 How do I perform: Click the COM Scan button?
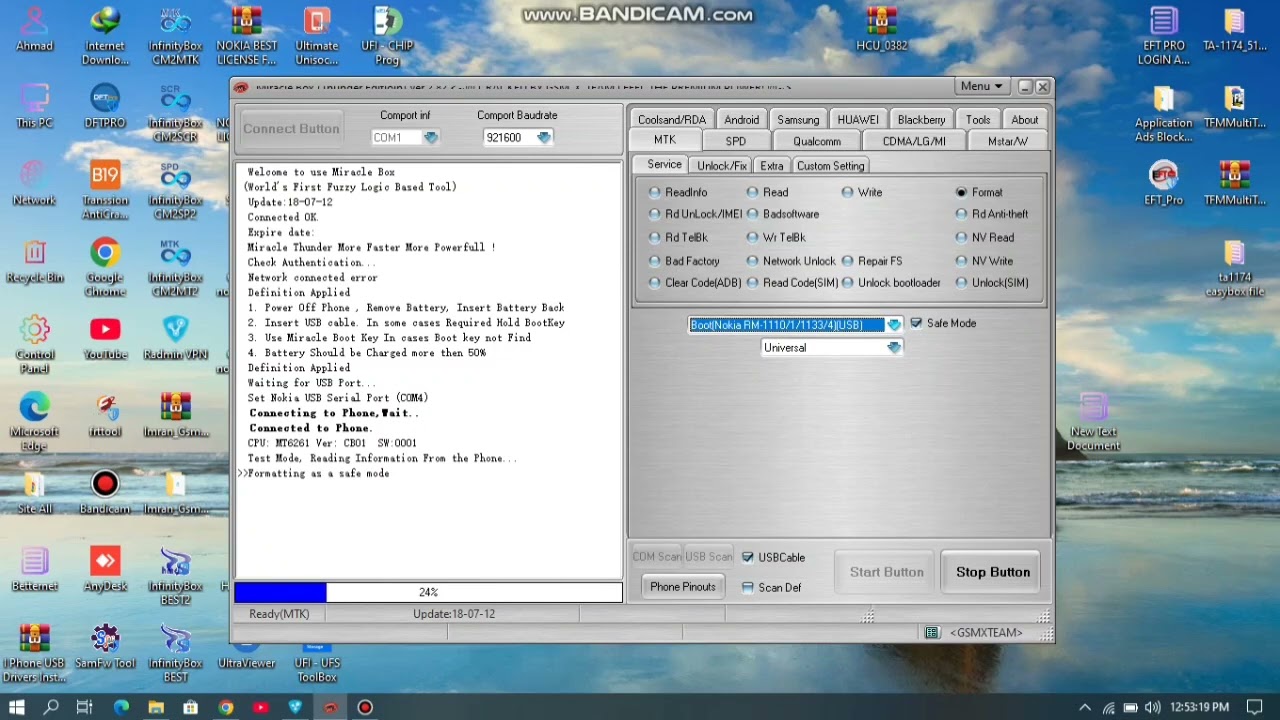coord(656,557)
